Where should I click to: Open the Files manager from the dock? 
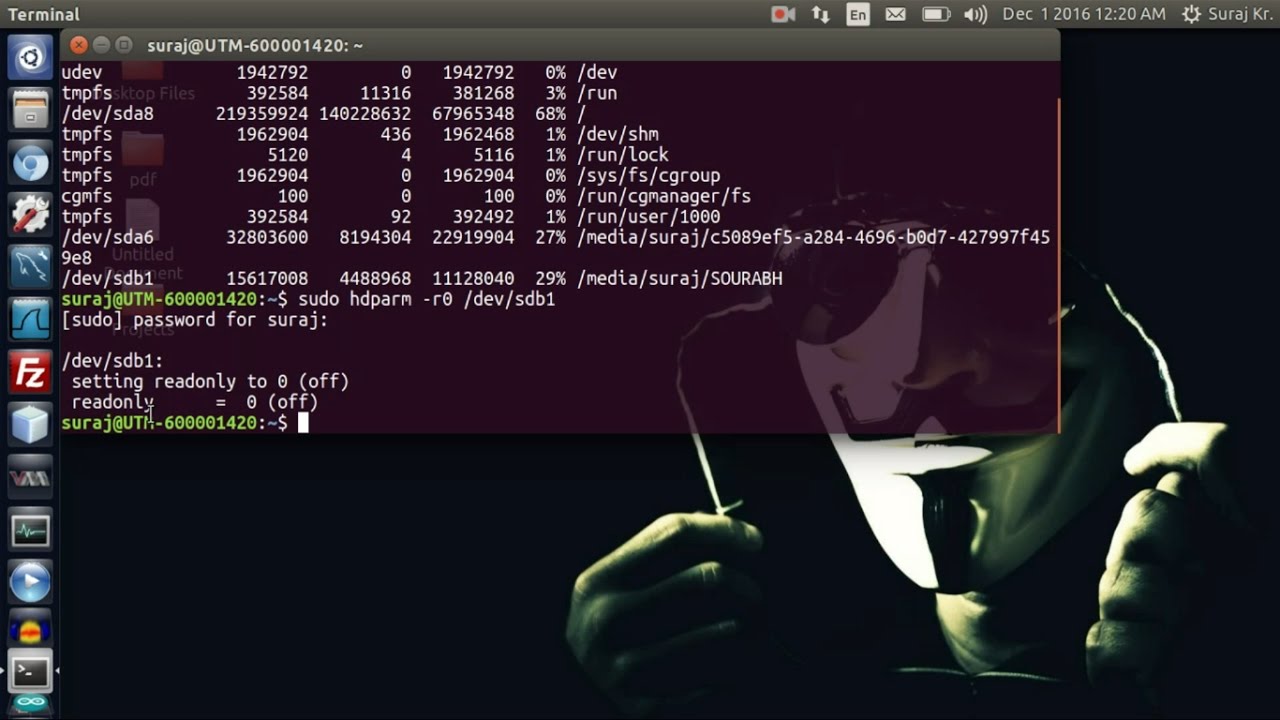(30, 109)
